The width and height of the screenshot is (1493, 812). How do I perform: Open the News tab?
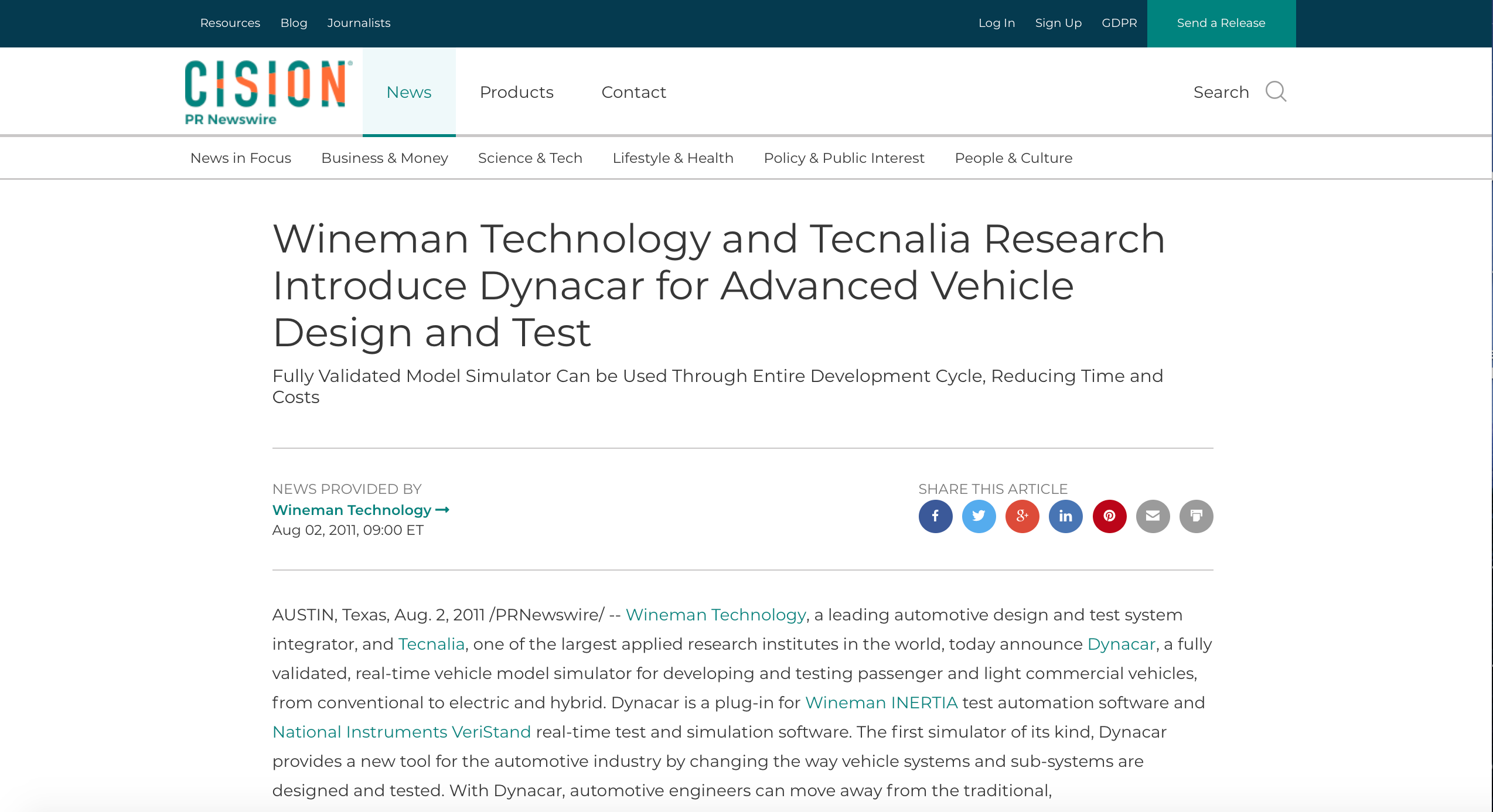409,92
